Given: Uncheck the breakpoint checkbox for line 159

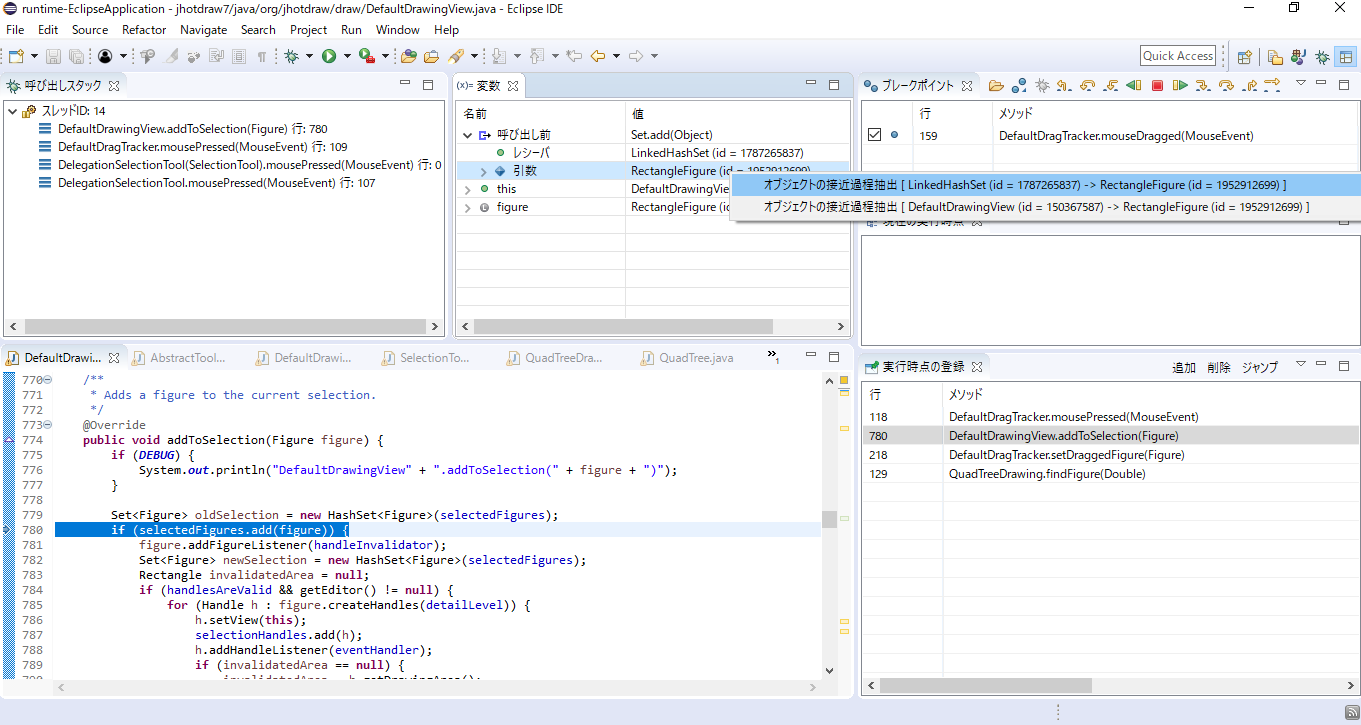Looking at the screenshot, I should coord(874,135).
